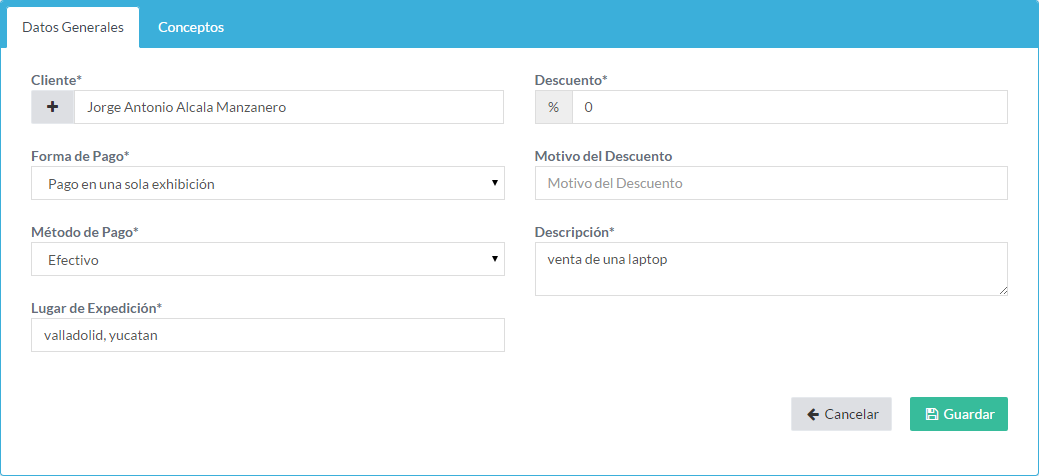Screen dimensions: 1039x476
Task: Click the percent symbol addon next to Descuento
Action: 553,107
